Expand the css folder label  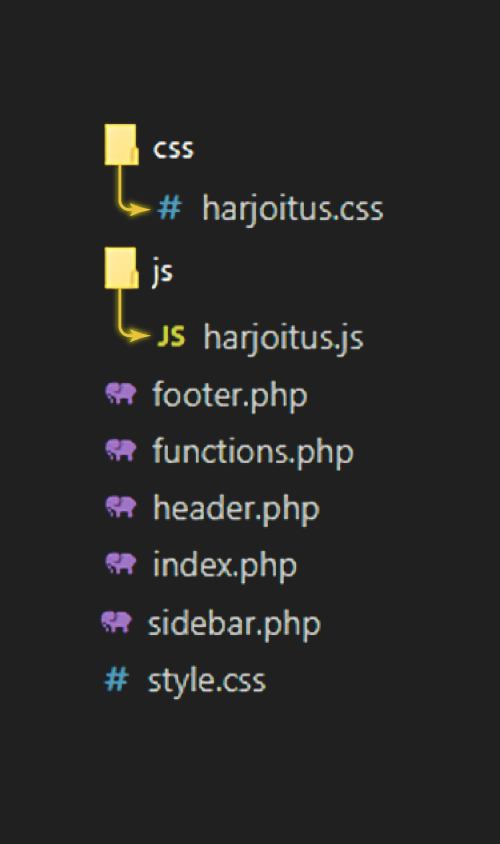(173, 148)
